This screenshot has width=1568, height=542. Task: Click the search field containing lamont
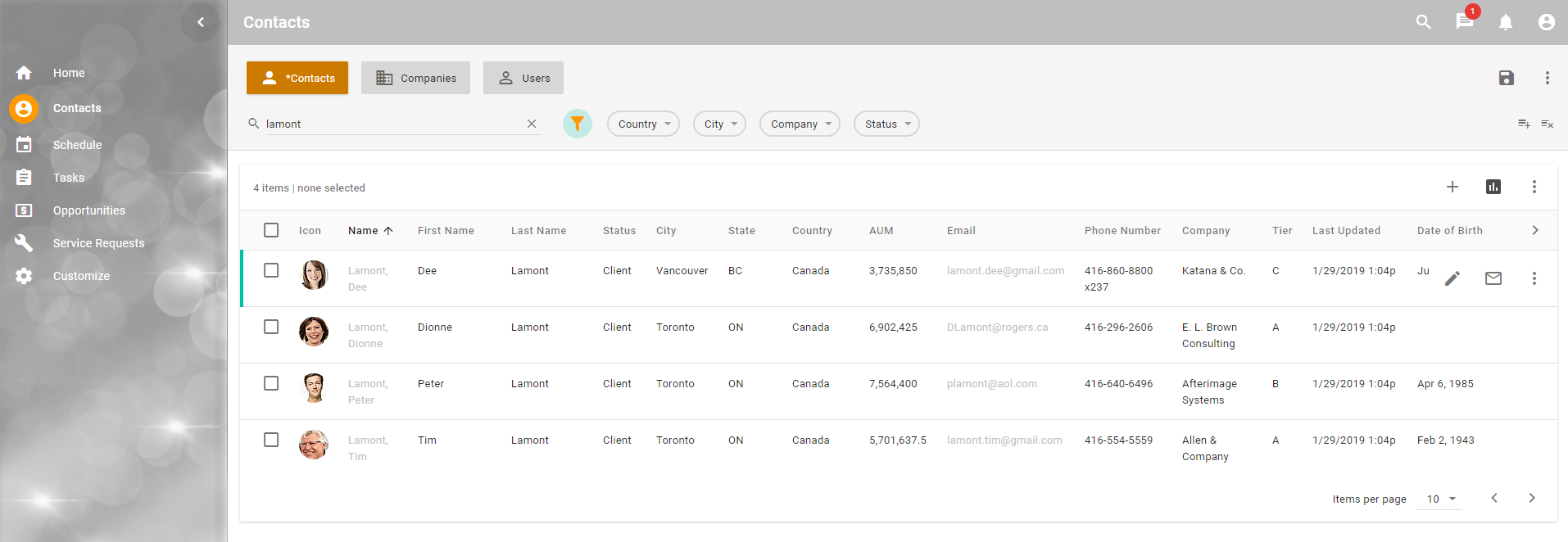(x=393, y=124)
